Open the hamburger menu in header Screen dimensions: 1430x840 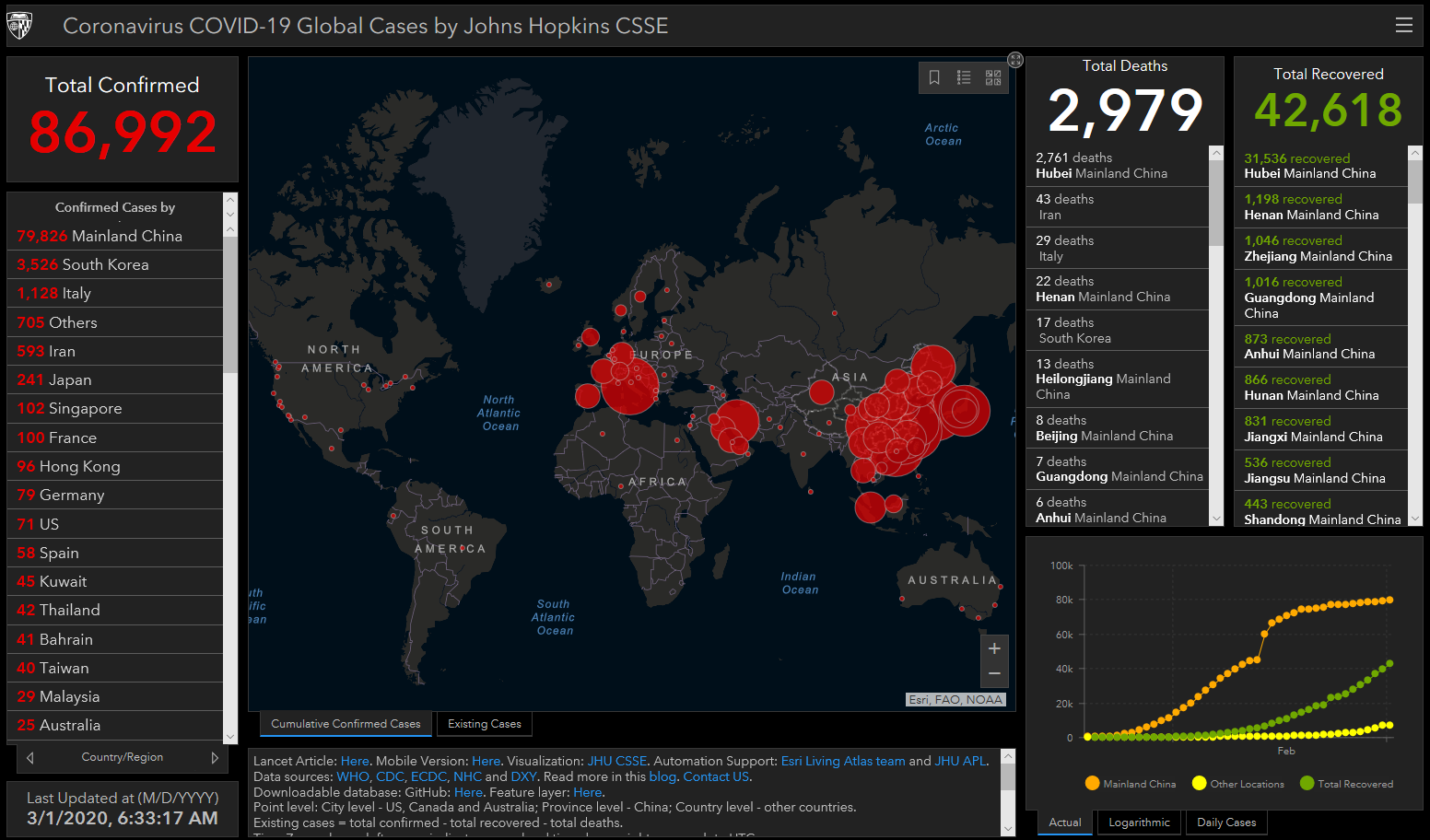pos(1403,26)
